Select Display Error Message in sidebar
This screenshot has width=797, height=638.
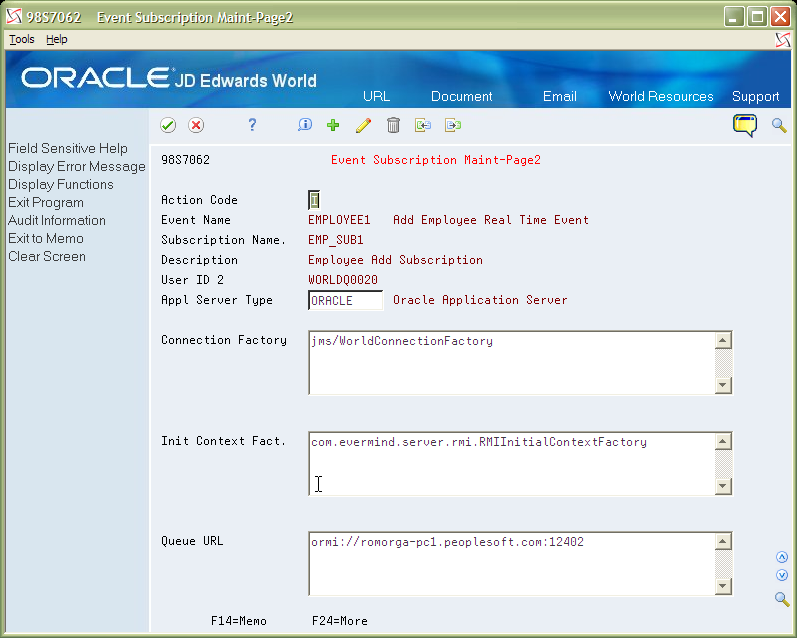click(x=77, y=167)
